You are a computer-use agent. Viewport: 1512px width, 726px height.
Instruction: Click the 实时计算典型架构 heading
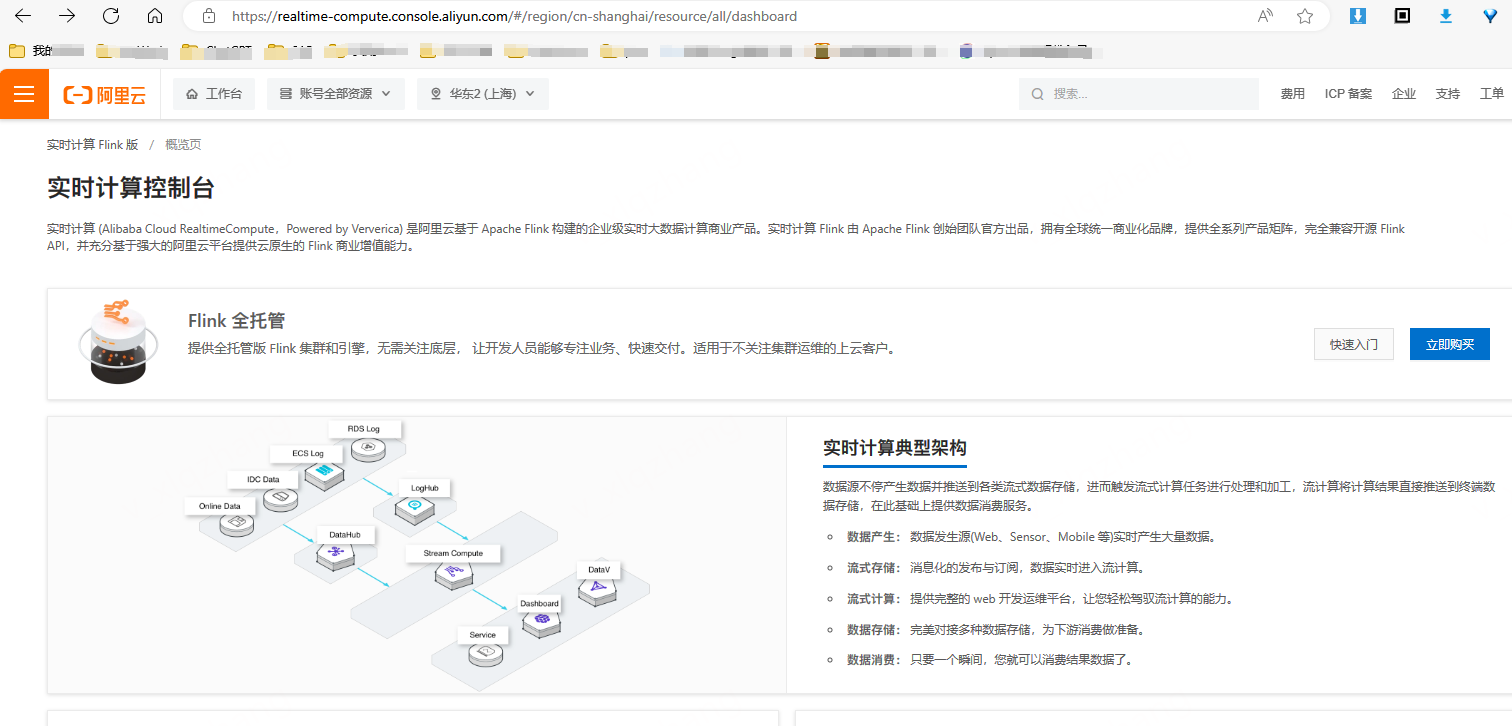pyautogui.click(x=895, y=448)
